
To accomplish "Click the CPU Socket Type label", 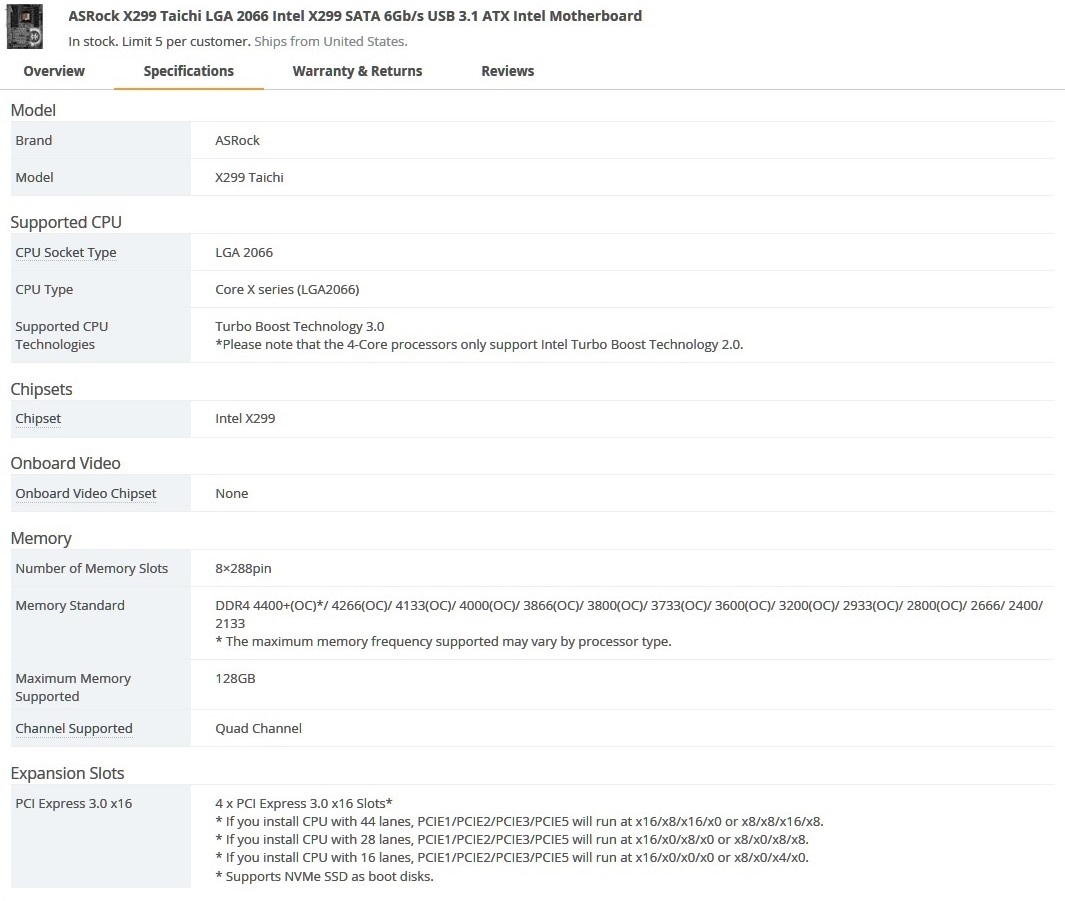I will pyautogui.click(x=66, y=253).
